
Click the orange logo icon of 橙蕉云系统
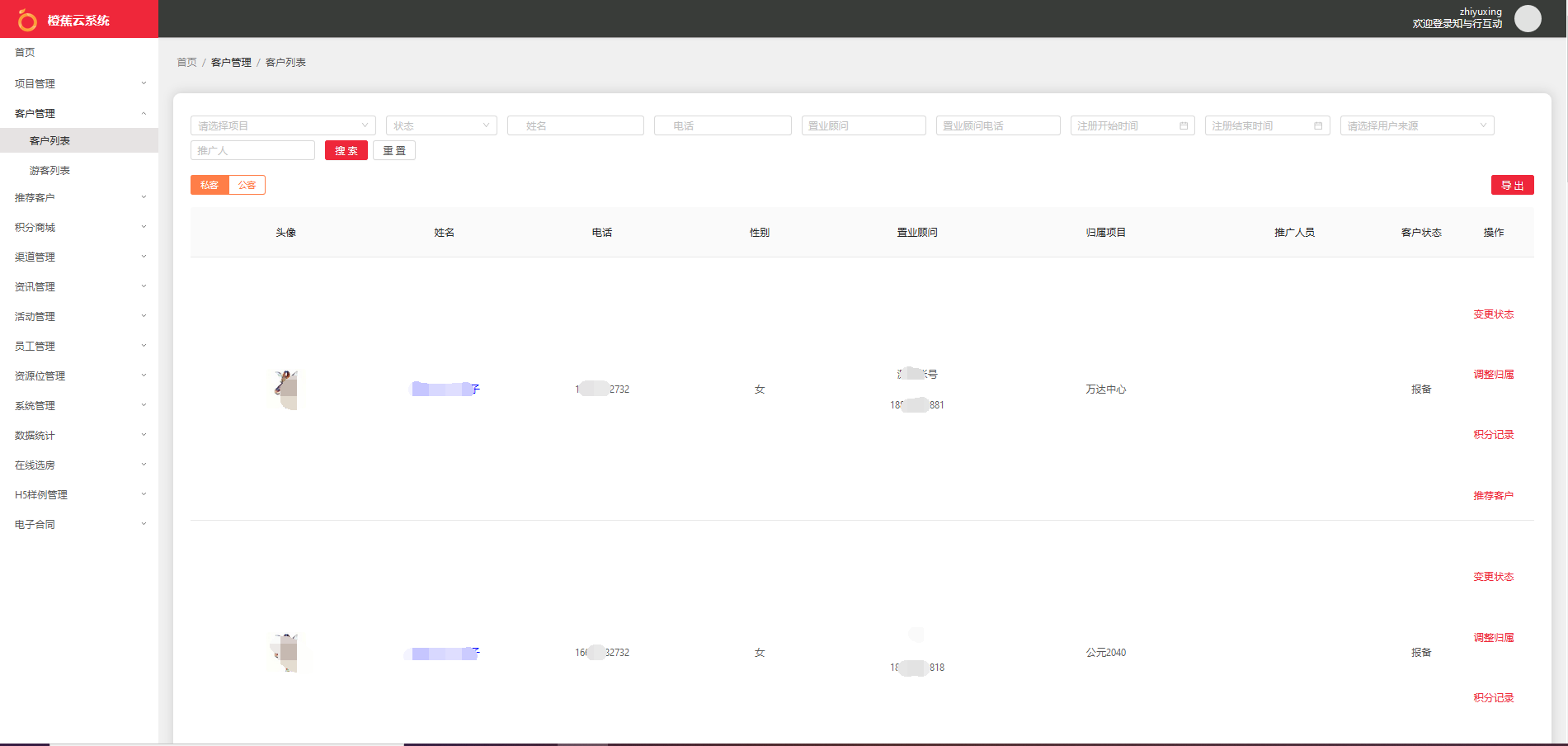(27, 20)
